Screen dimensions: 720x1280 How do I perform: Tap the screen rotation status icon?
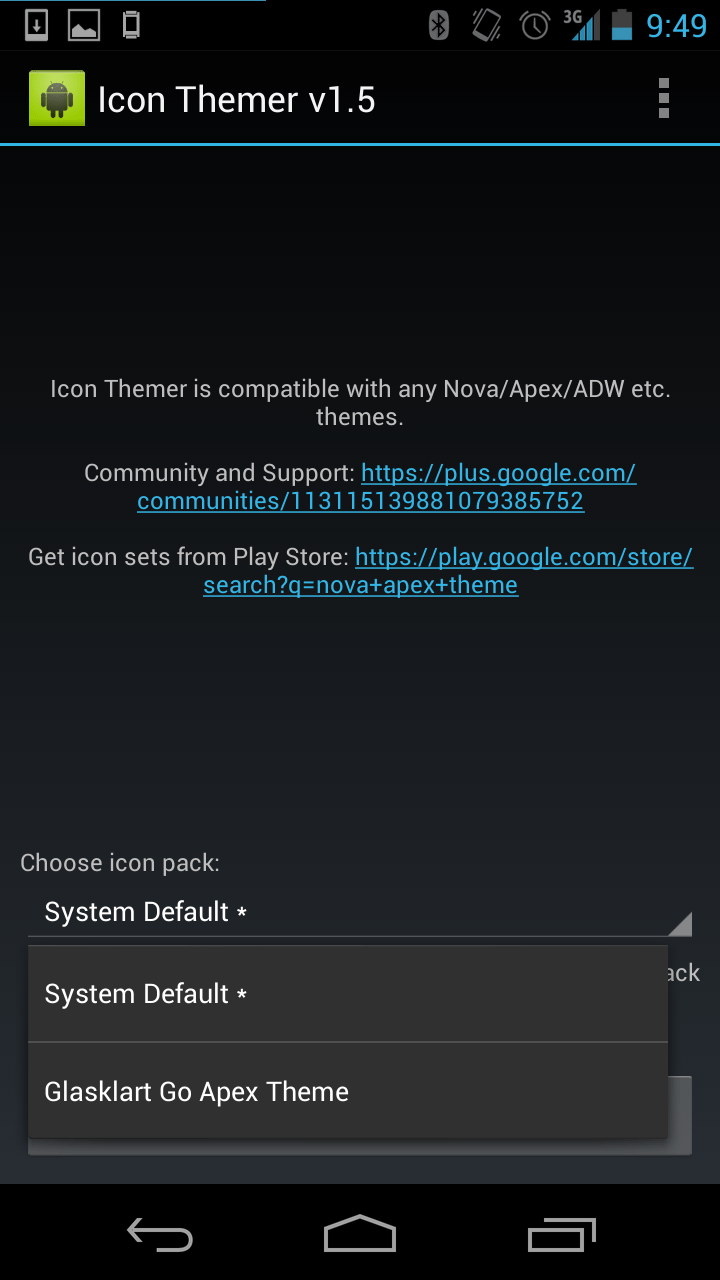click(487, 25)
